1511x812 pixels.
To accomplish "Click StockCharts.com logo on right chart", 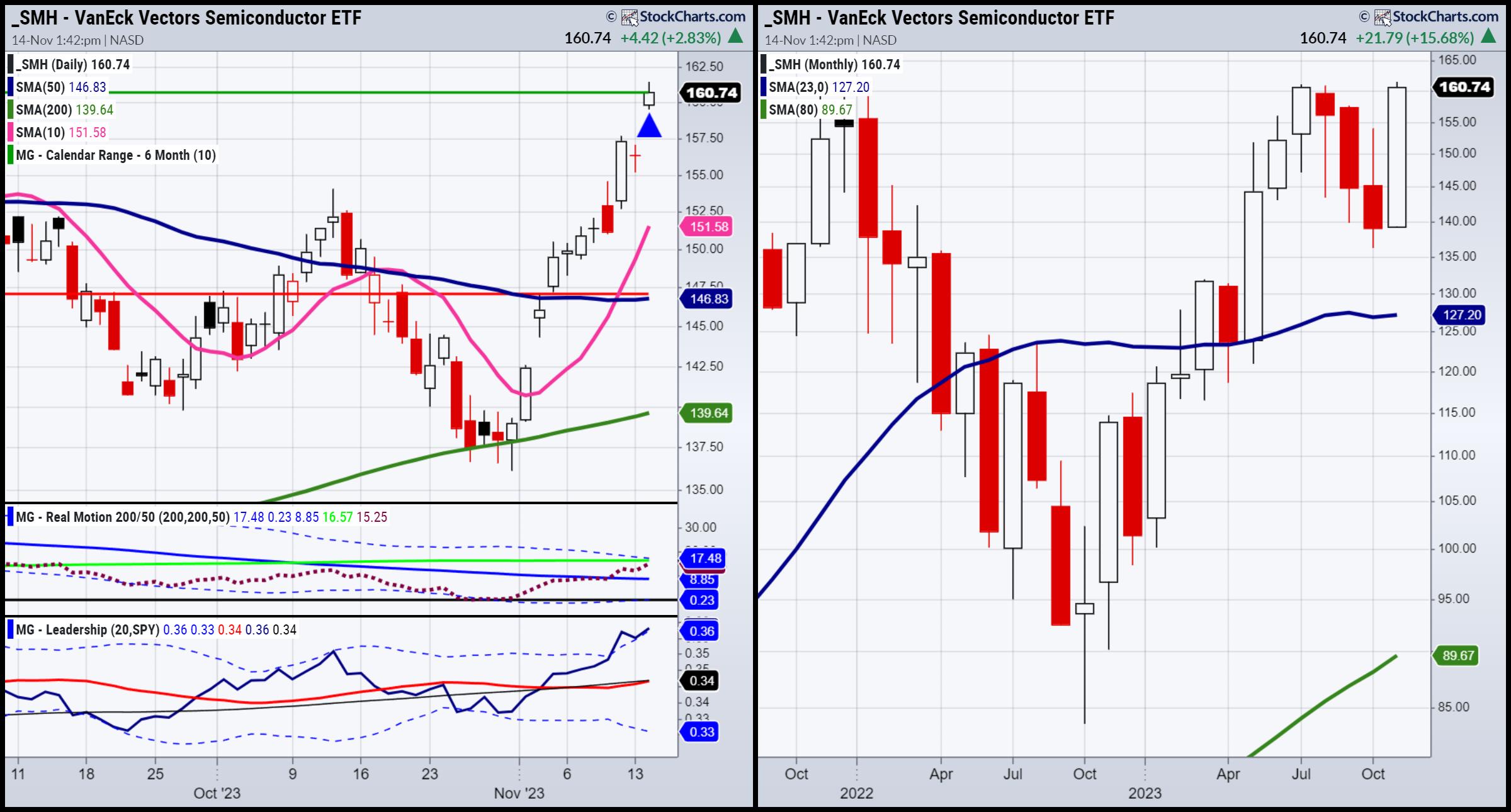I will pos(1436,17).
